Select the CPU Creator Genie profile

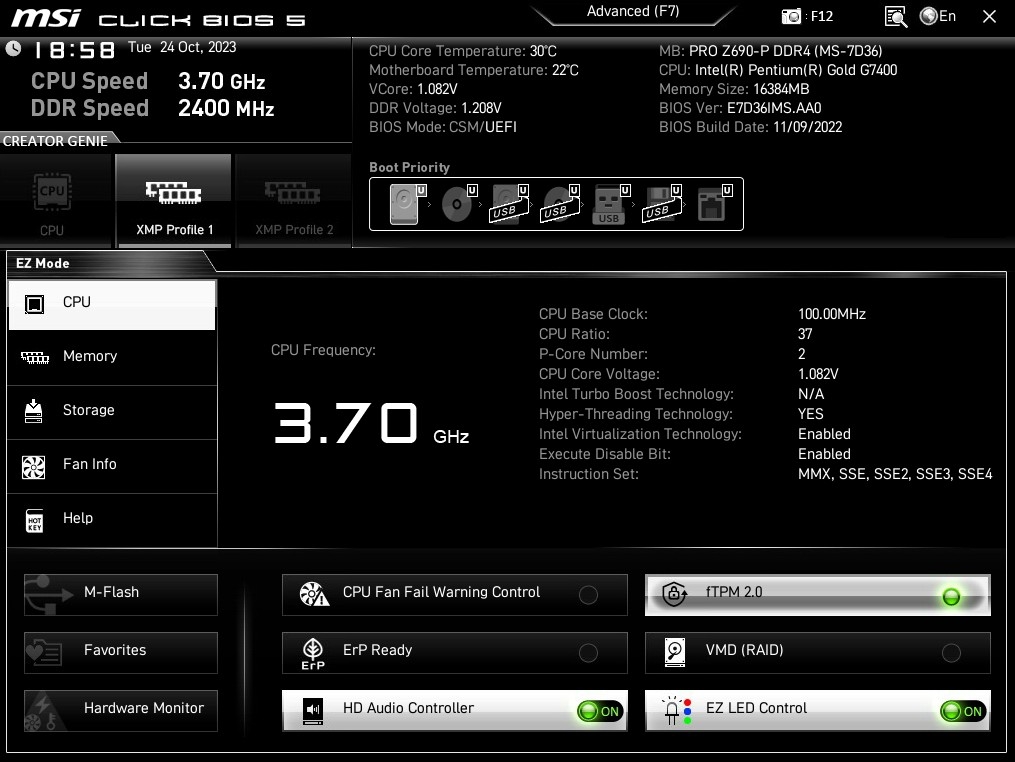[56, 201]
